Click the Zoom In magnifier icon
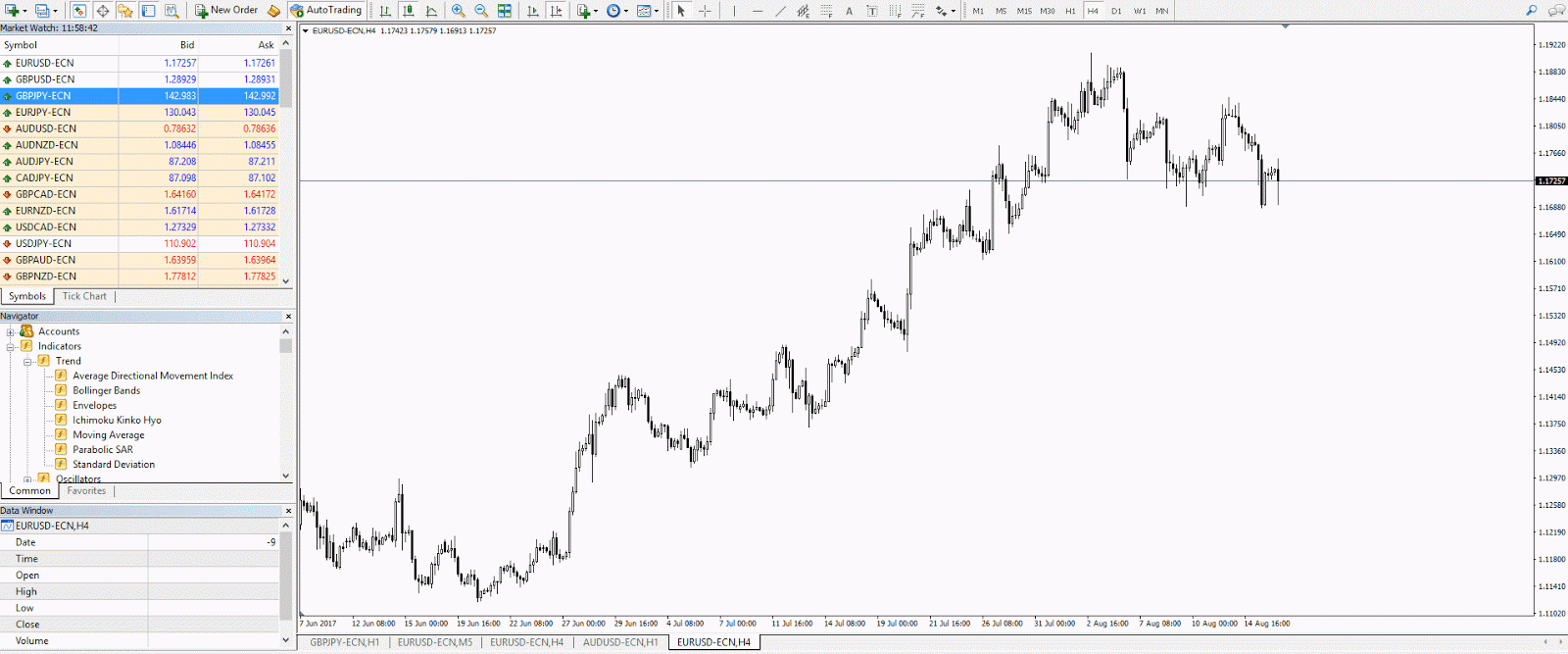This screenshot has height=654, width=1568. coord(458,11)
